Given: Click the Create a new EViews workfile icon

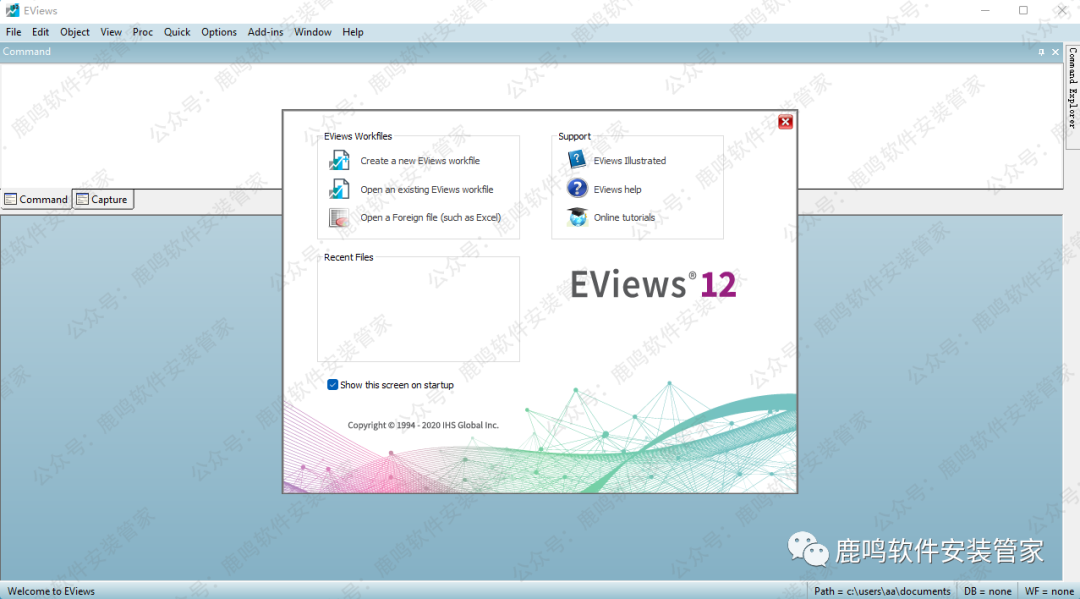Looking at the screenshot, I should (x=339, y=160).
